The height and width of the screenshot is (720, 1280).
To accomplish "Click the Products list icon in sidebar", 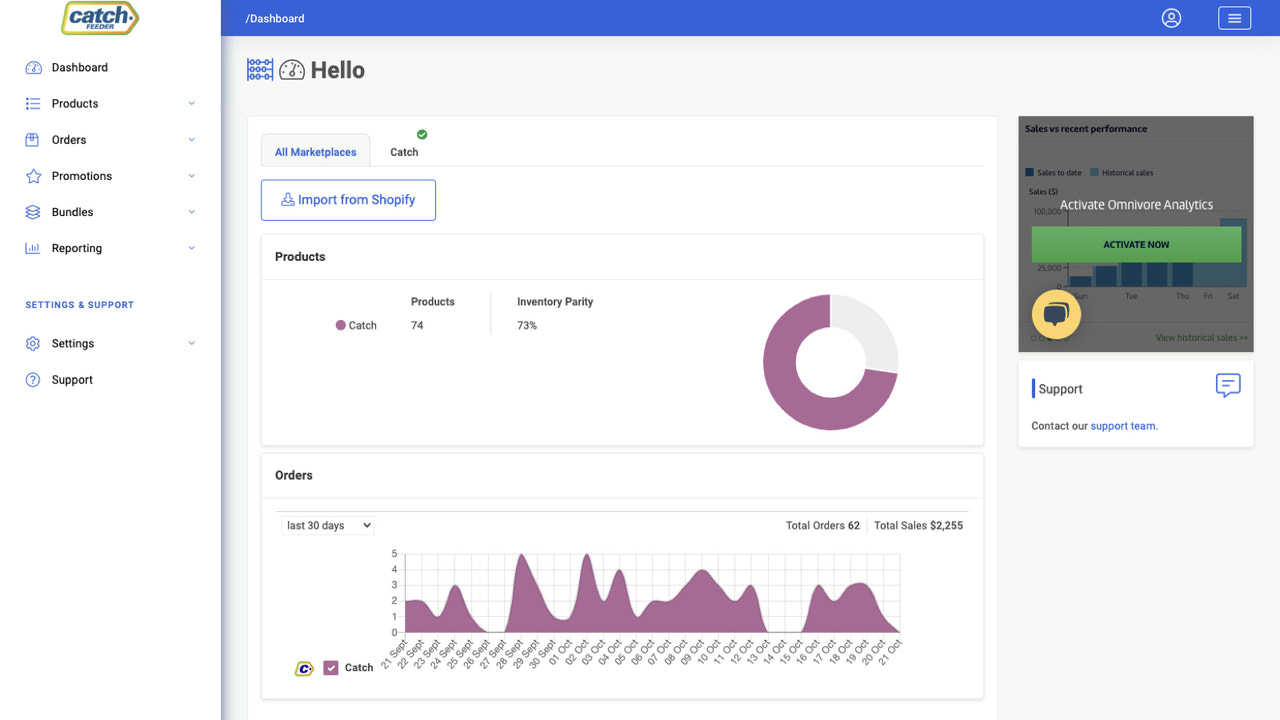I will pyautogui.click(x=32, y=103).
